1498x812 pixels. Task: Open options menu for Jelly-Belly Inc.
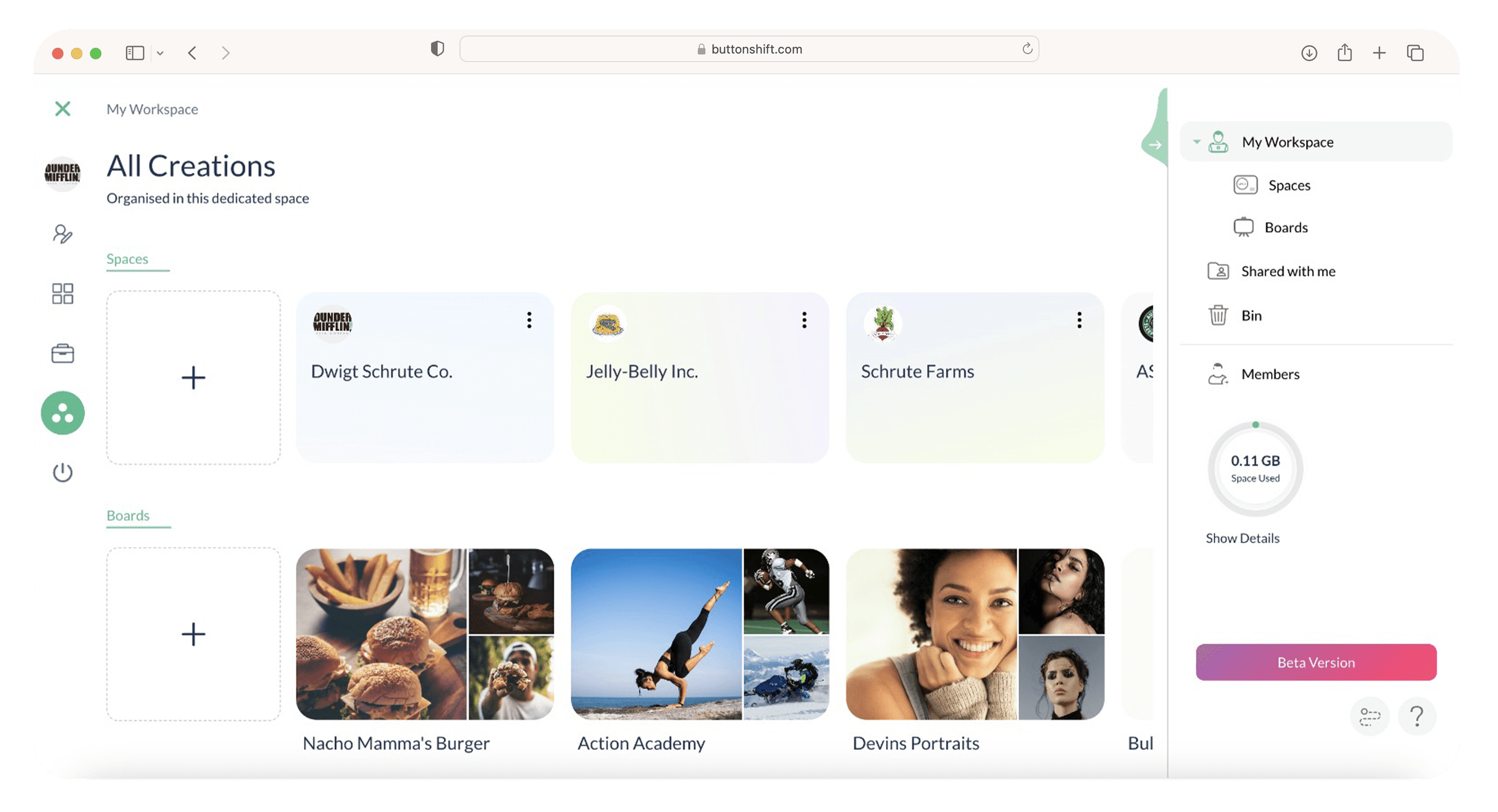(x=804, y=320)
